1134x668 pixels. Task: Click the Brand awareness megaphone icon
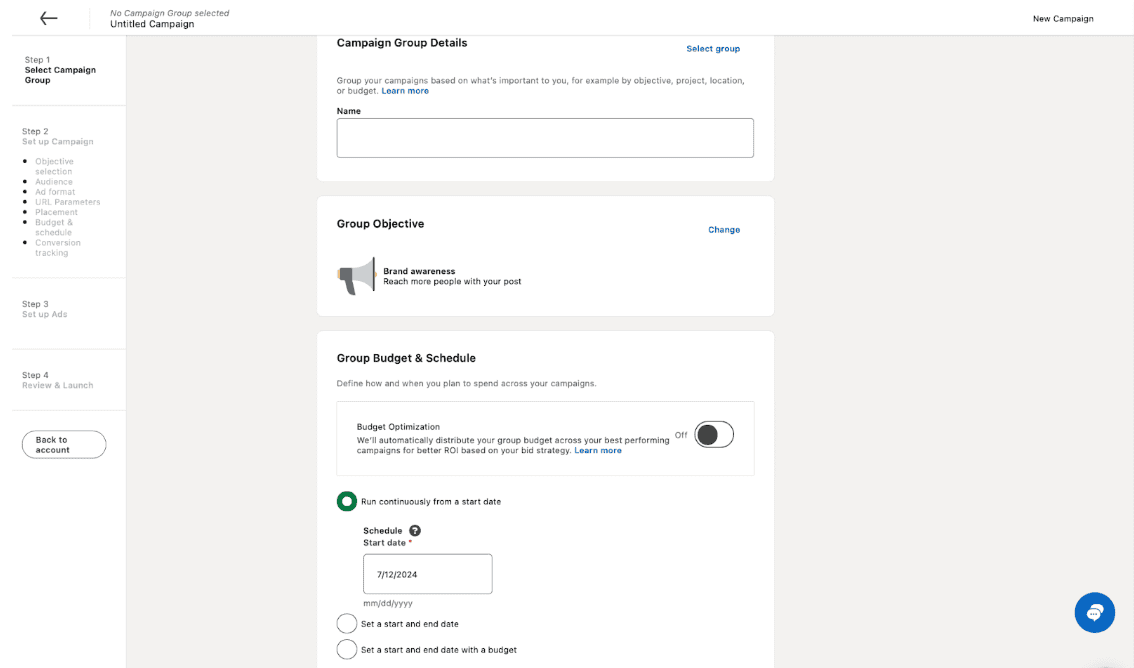(357, 275)
